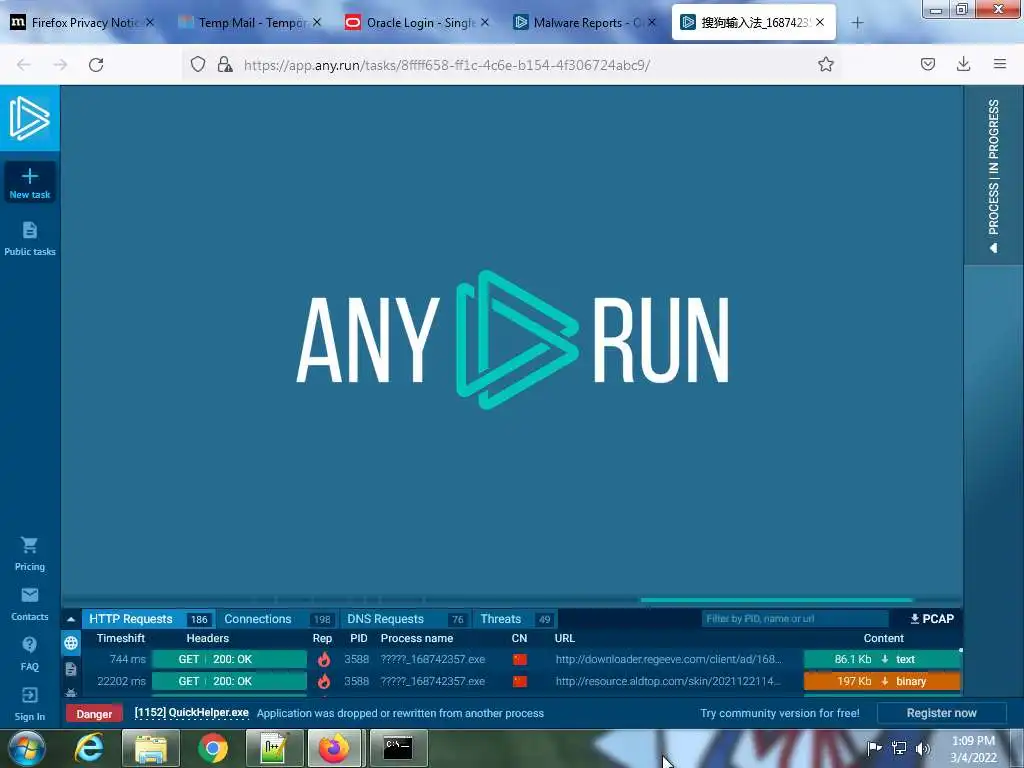Click the fire reputation icon in the 744 ms row

[323, 659]
